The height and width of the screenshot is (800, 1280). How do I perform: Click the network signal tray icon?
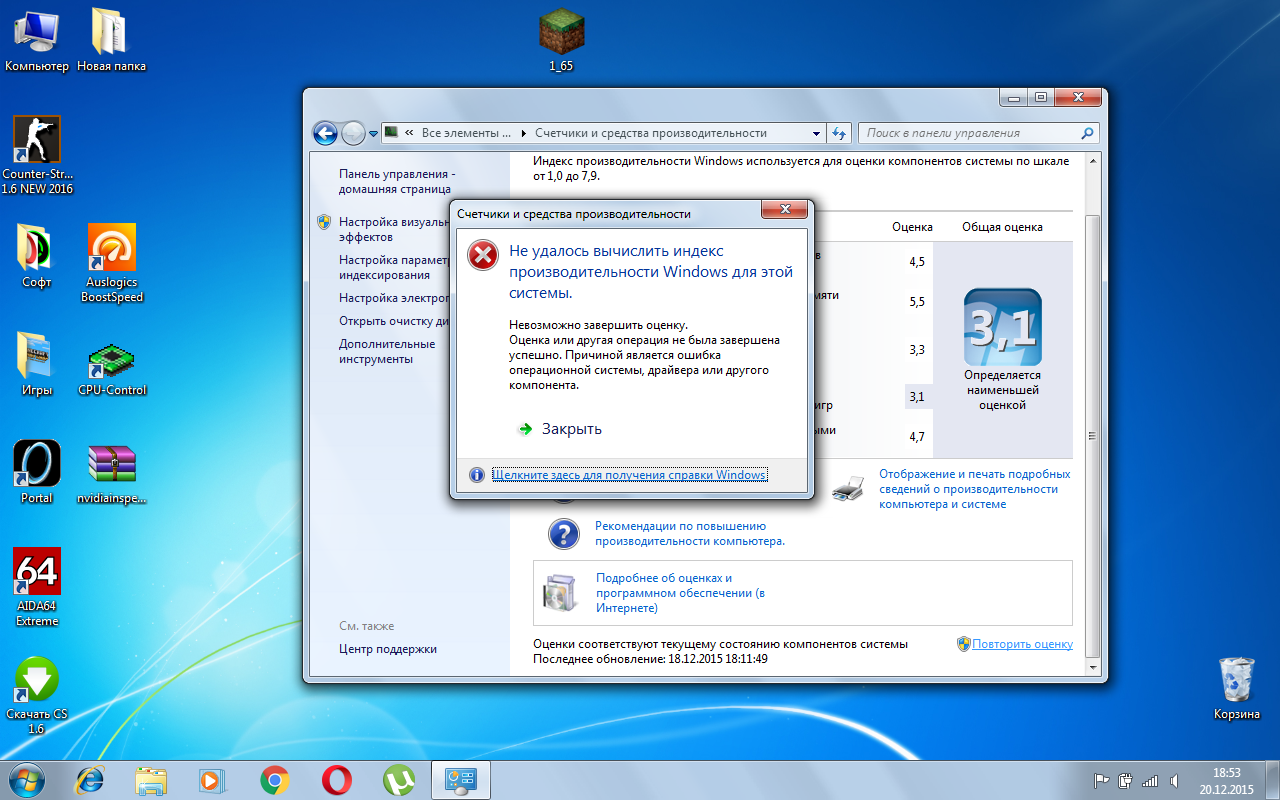click(1150, 780)
